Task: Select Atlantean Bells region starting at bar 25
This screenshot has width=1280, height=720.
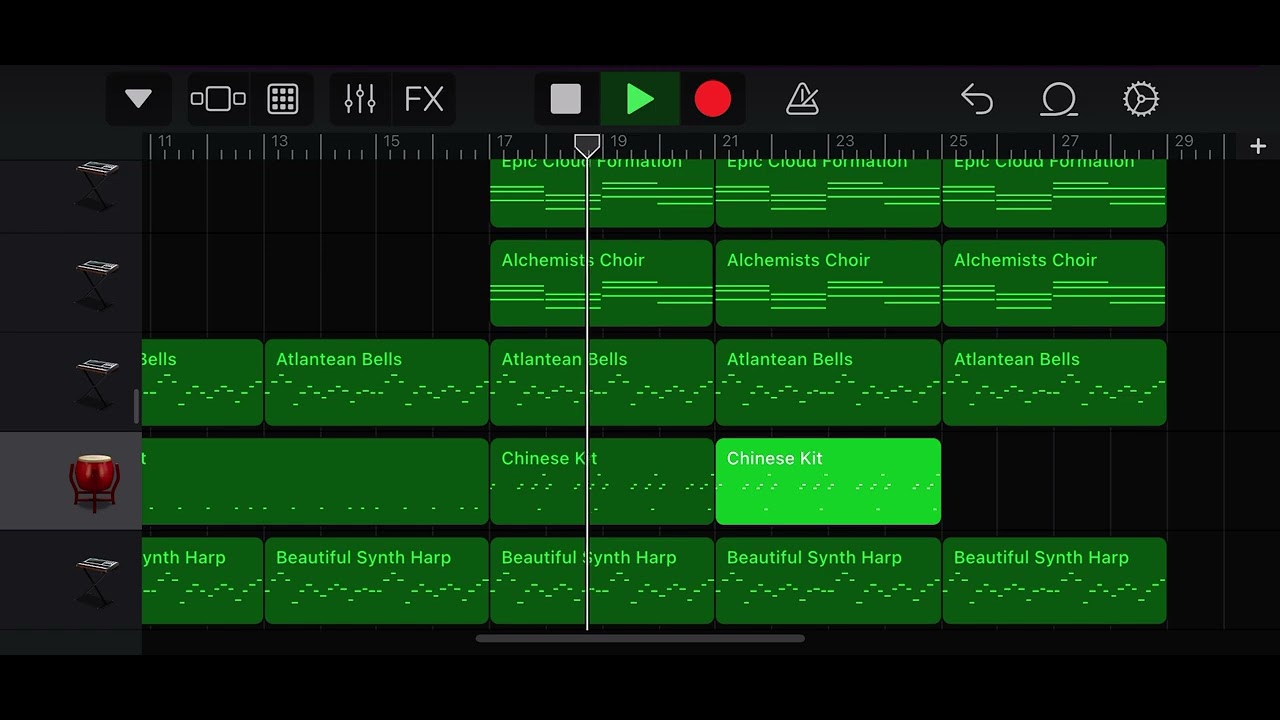Action: pyautogui.click(x=1054, y=382)
